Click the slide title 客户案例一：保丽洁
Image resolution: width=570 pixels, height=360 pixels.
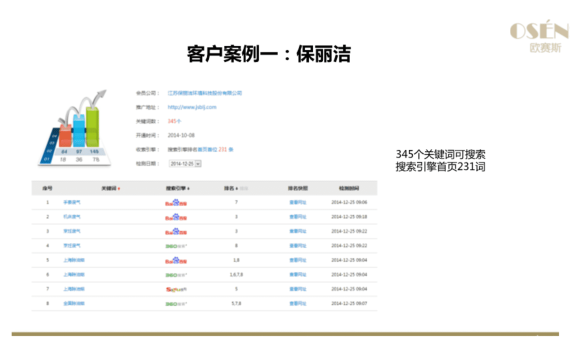point(269,54)
